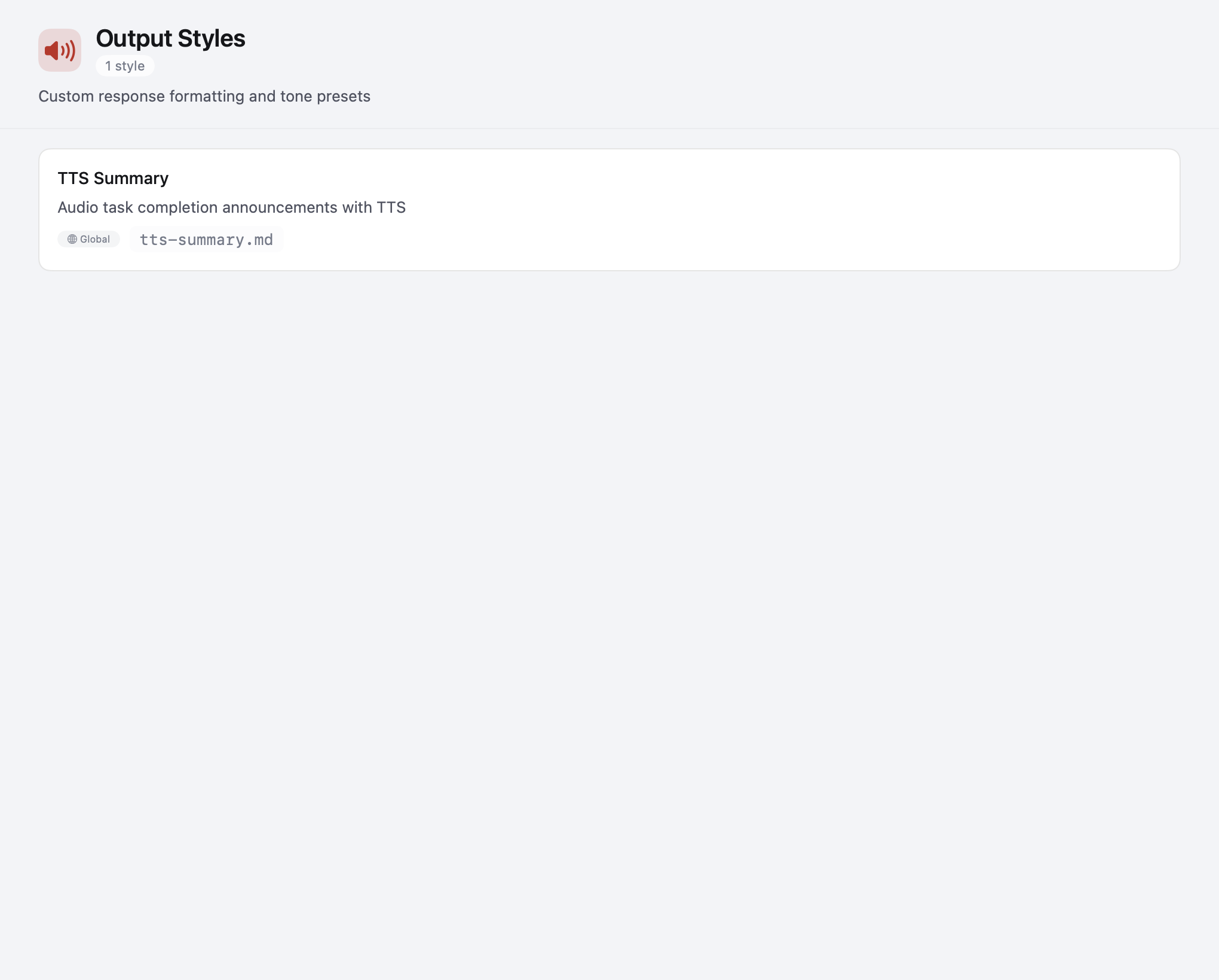Open tts-summary.md from its monospace chip
The image size is (1219, 980).
point(207,239)
